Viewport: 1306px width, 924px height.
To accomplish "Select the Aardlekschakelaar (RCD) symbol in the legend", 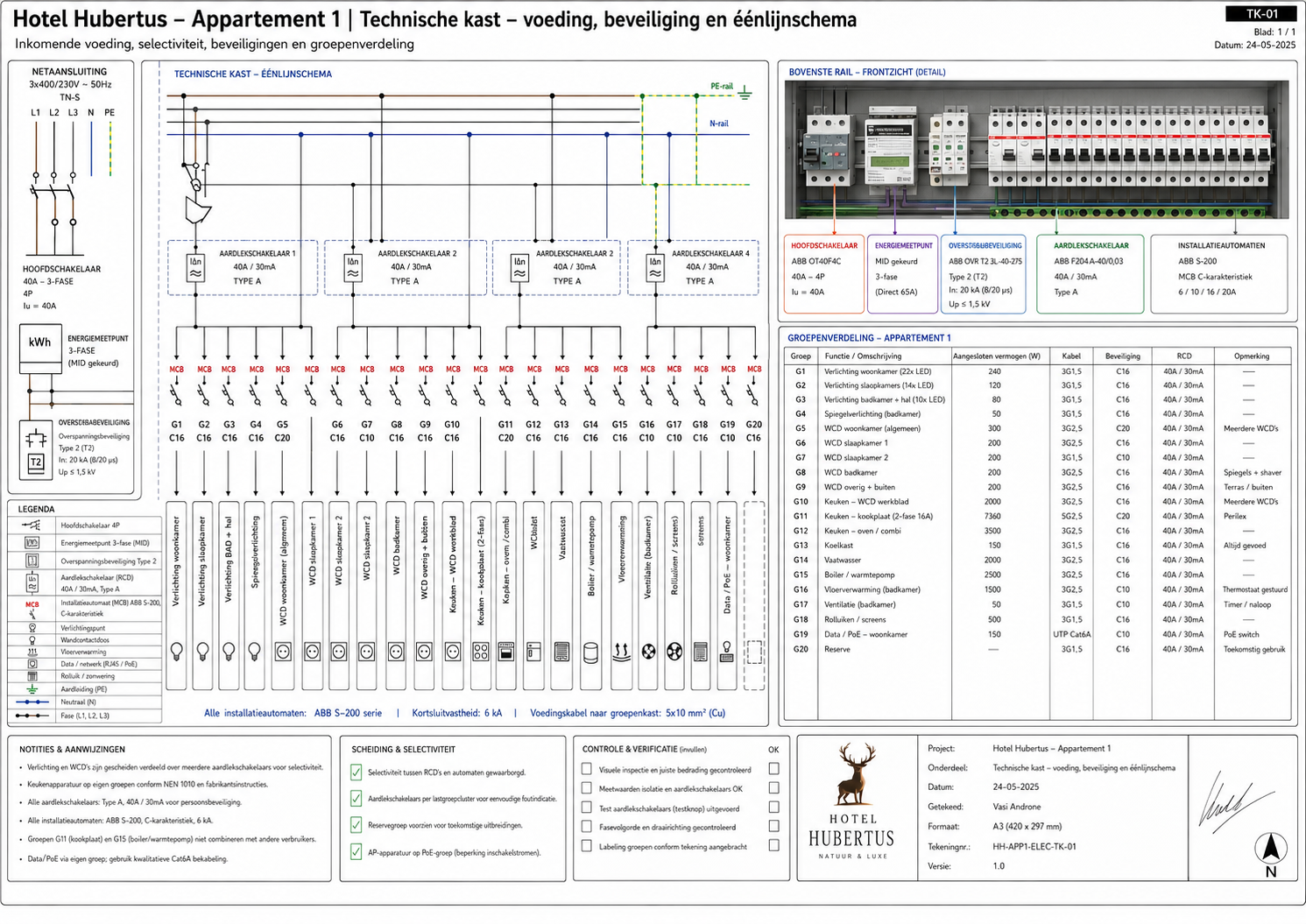I will (32, 582).
